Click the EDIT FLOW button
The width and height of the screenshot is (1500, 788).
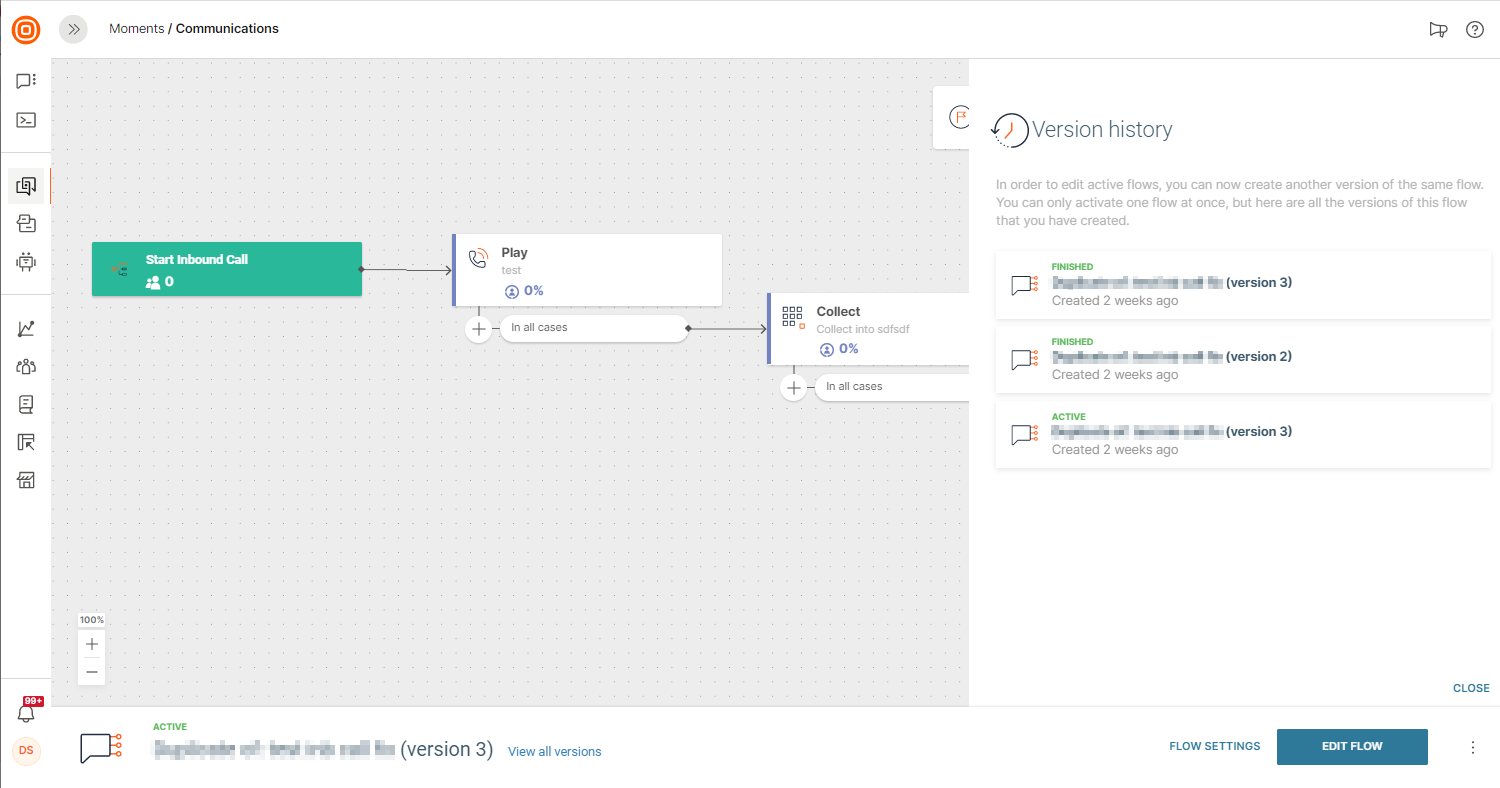click(1352, 746)
